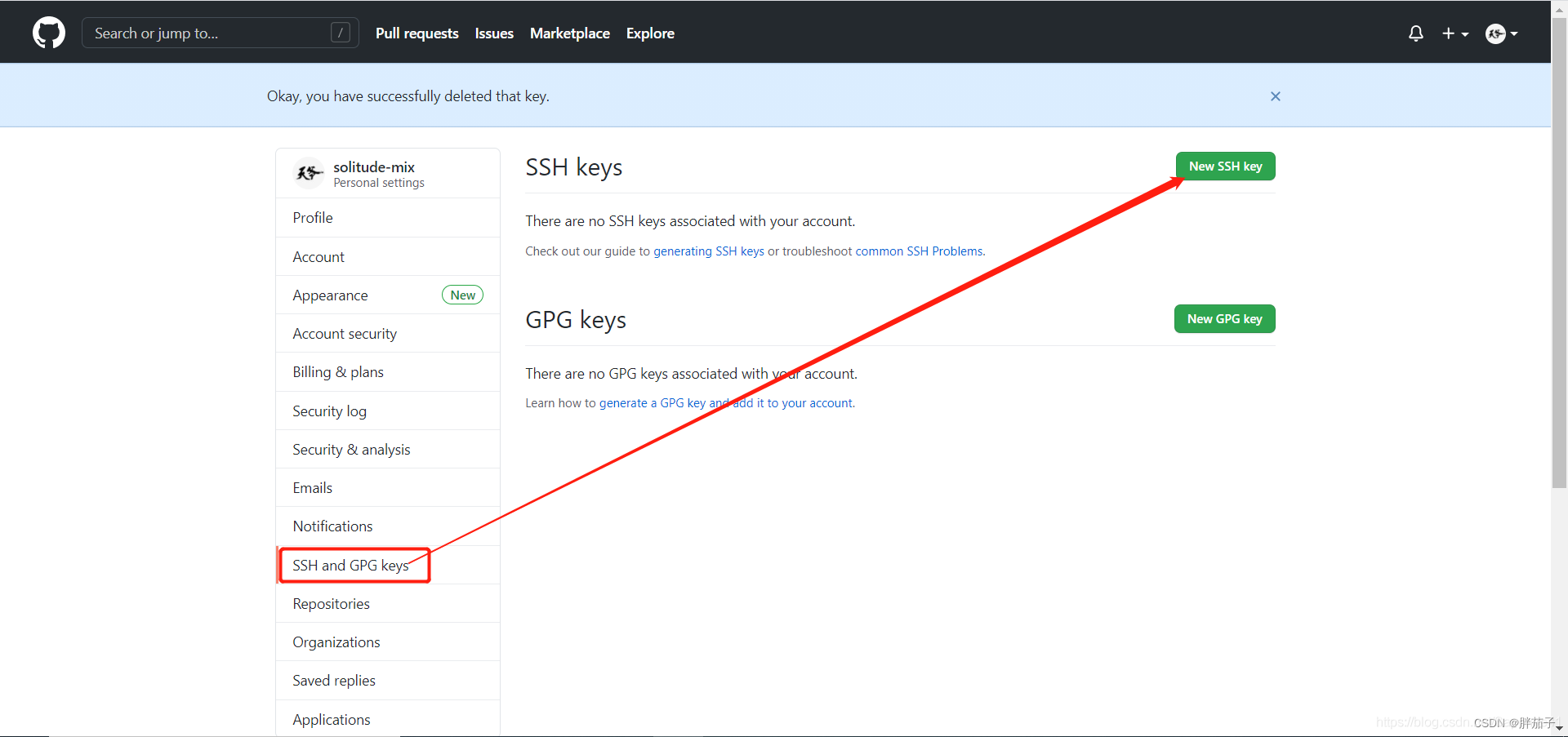Image resolution: width=1568 pixels, height=737 pixels.
Task: Click the page vertical scrollbar thumb
Action: [1559, 253]
